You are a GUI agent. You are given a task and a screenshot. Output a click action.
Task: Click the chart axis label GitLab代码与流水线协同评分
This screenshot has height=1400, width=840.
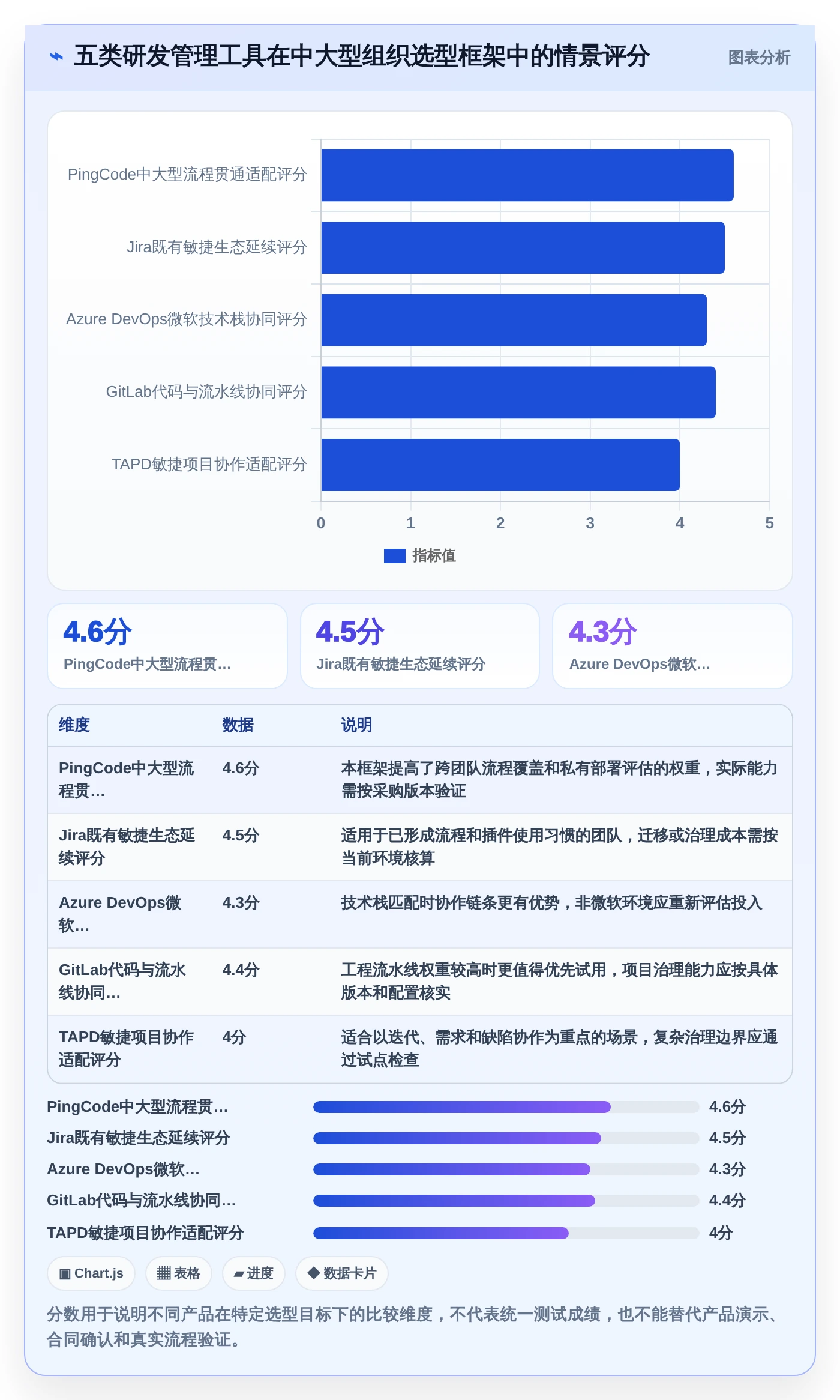pos(206,392)
